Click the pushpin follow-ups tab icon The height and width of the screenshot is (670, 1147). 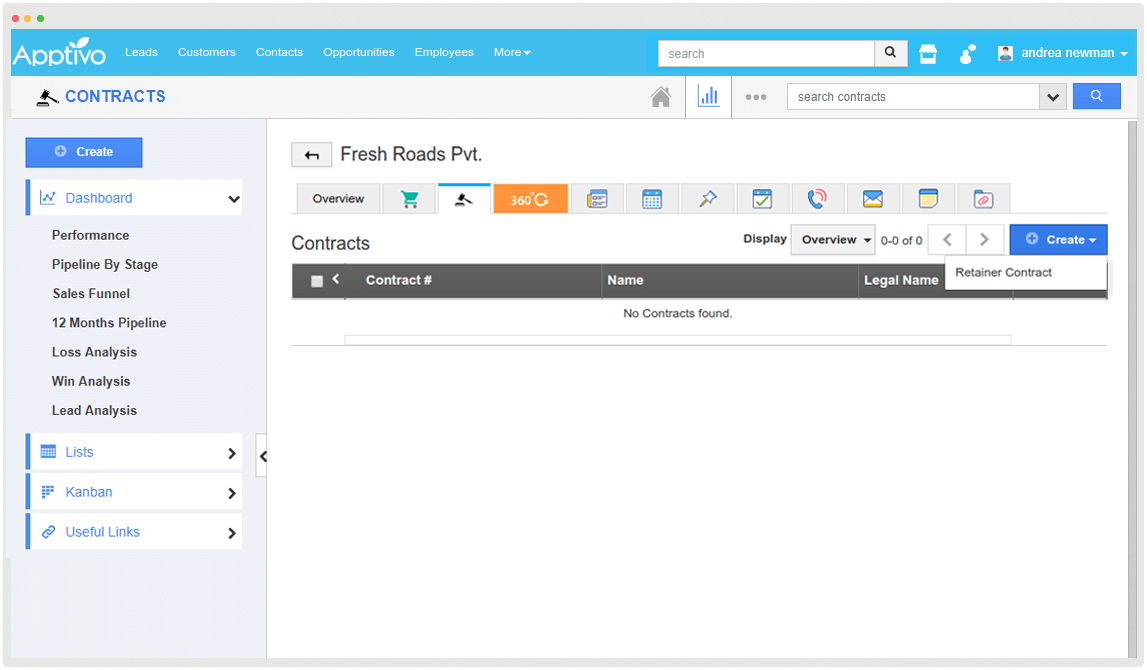(708, 199)
